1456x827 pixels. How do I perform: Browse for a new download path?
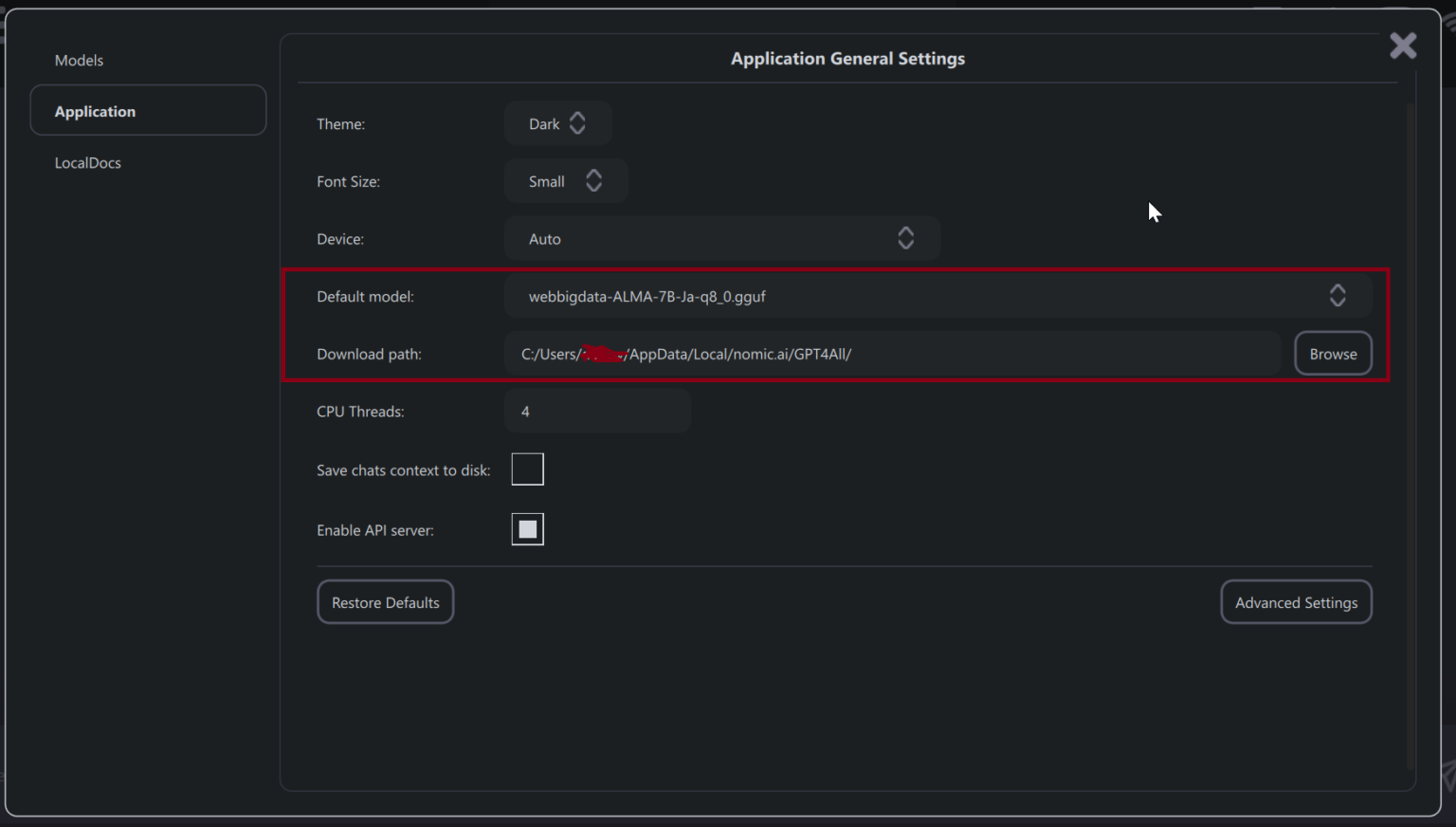[x=1333, y=353]
